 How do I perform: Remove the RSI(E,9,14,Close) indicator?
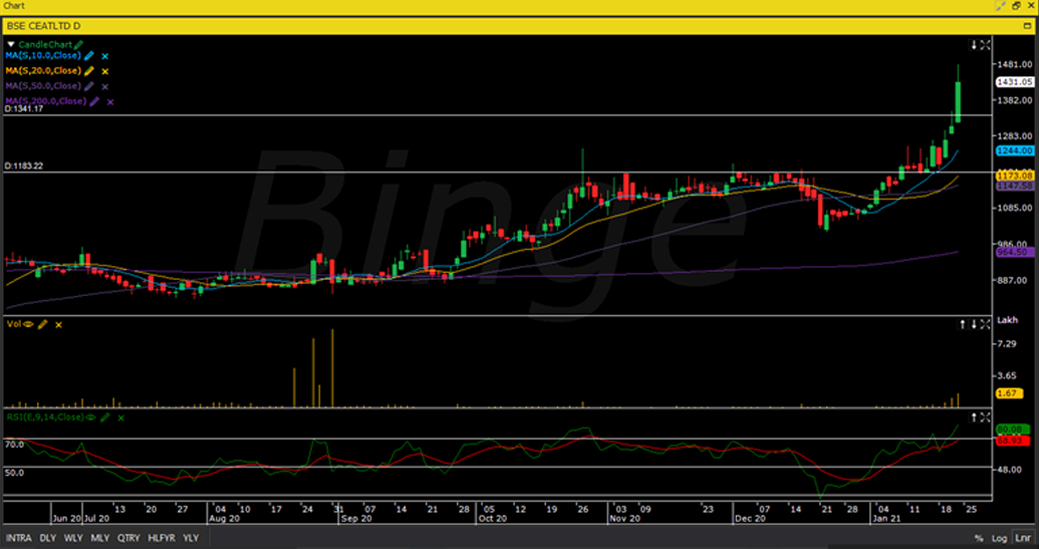121,419
